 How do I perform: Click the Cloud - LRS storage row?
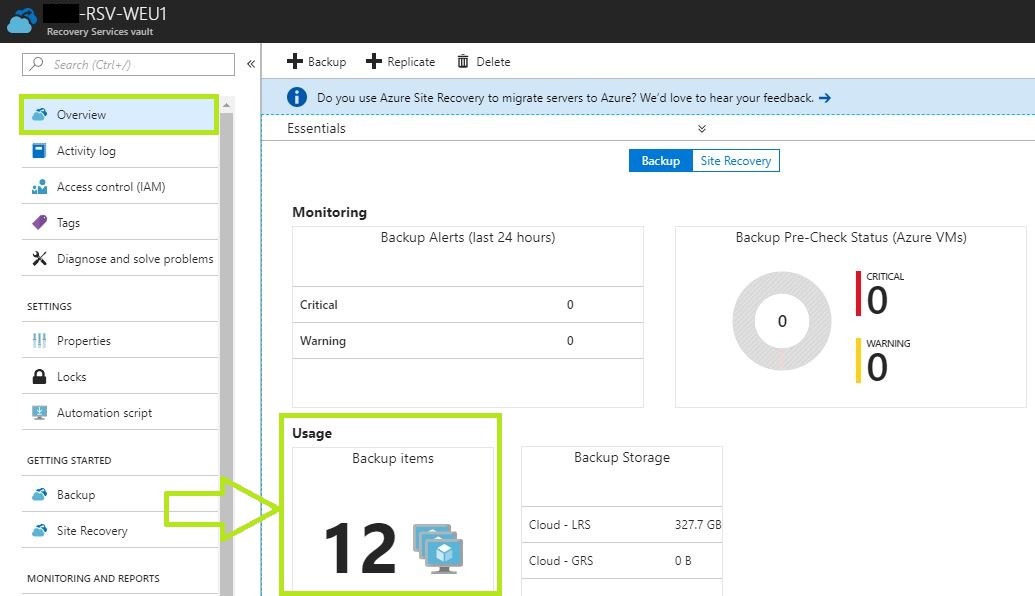(x=622, y=525)
